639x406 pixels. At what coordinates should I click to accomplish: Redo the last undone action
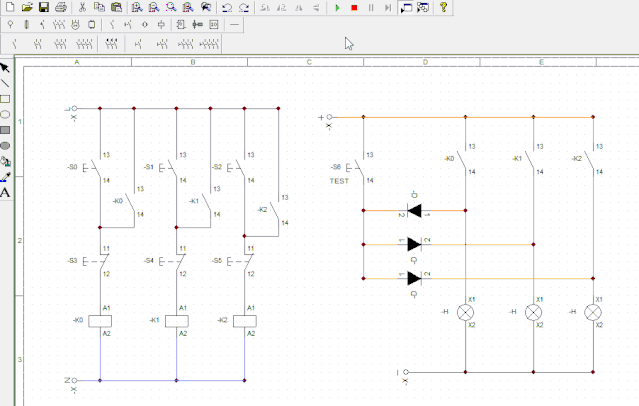(244, 7)
